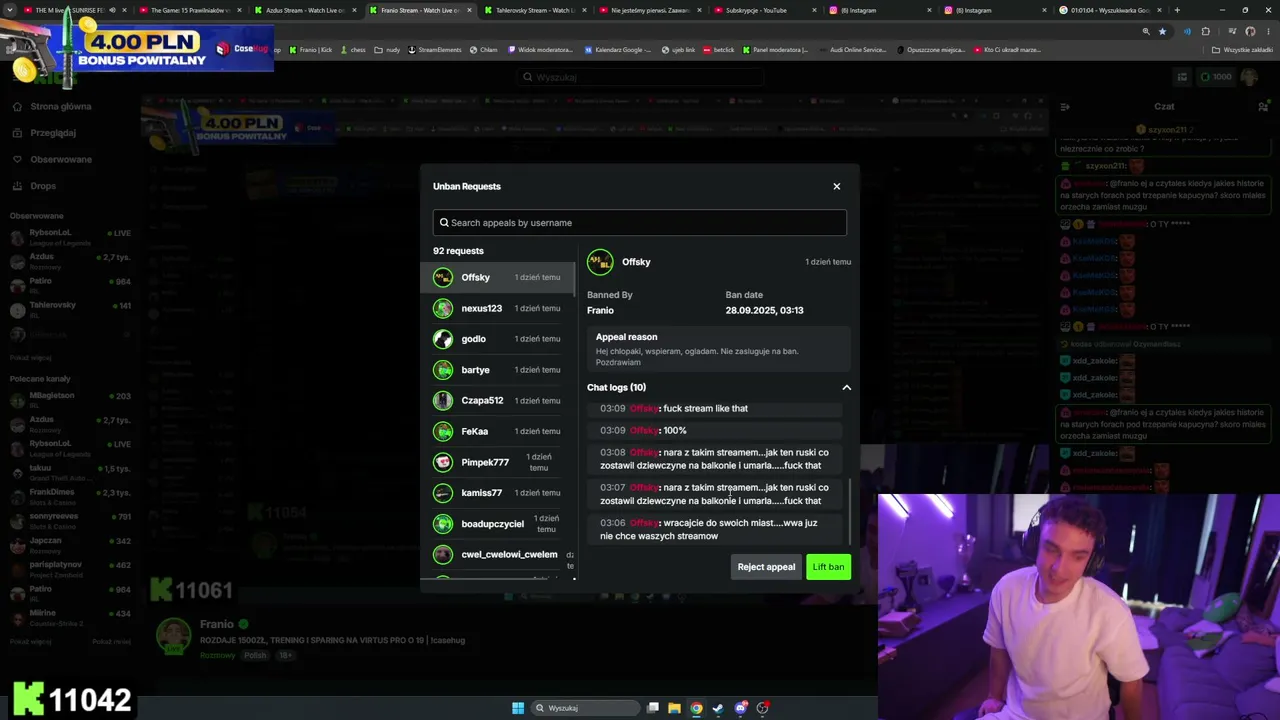Lift ban for Offsky
1280x720 pixels.
click(828, 567)
